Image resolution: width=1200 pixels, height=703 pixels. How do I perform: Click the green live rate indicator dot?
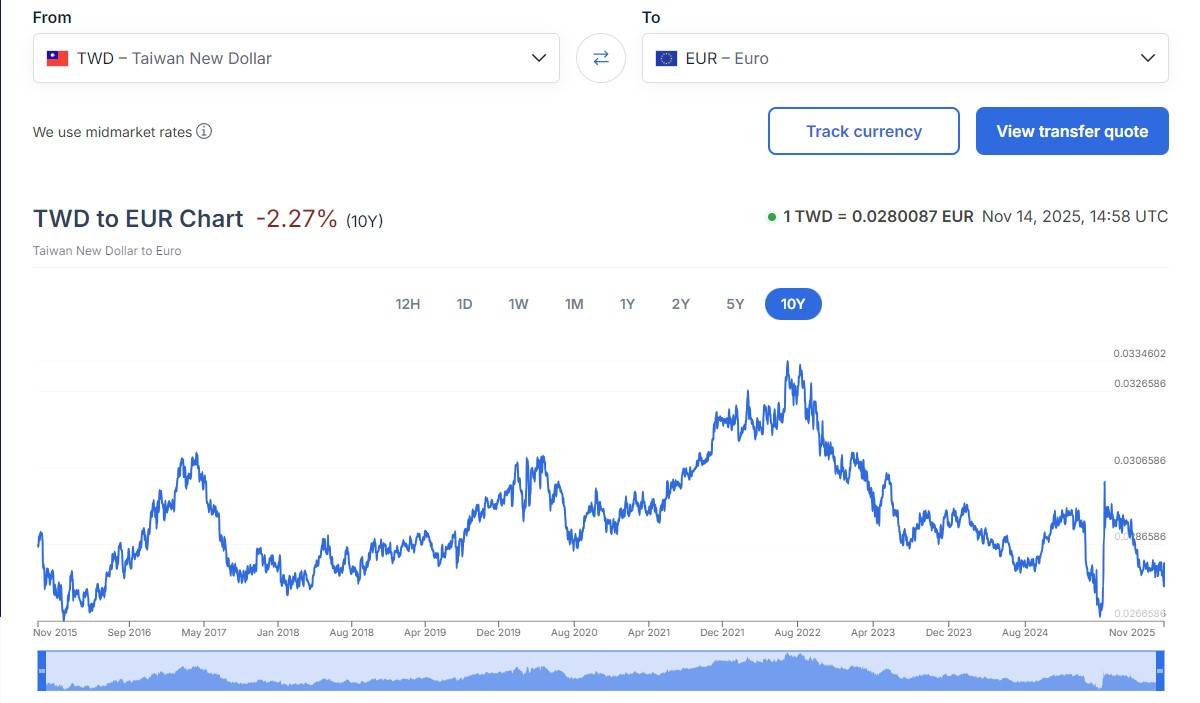coord(772,217)
